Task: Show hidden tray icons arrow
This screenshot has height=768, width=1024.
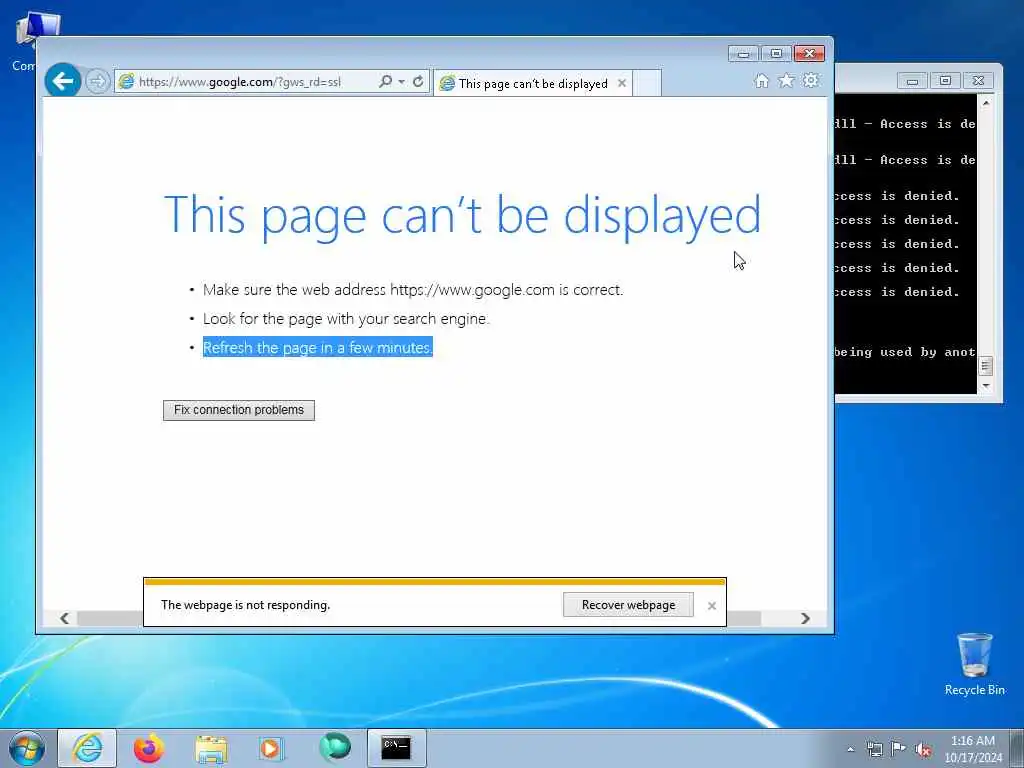Action: (x=850, y=750)
